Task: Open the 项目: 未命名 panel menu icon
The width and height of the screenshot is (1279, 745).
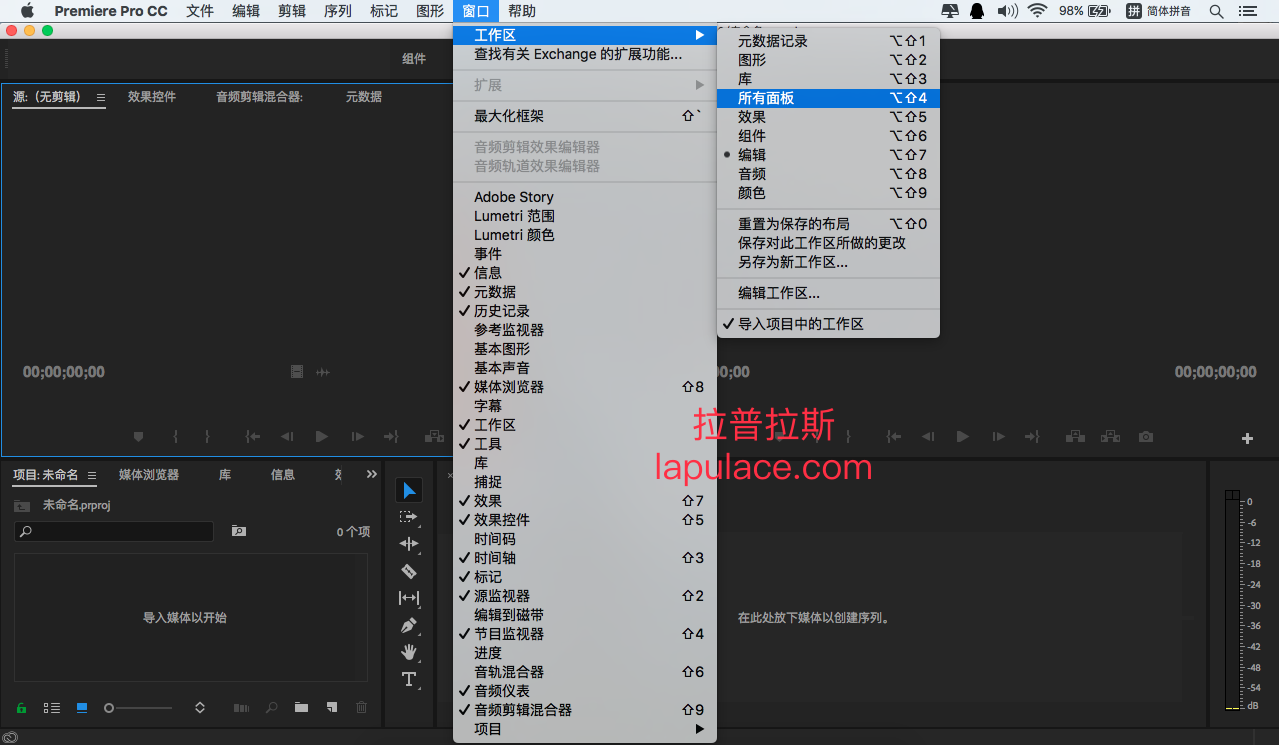Action: pyautogui.click(x=92, y=476)
